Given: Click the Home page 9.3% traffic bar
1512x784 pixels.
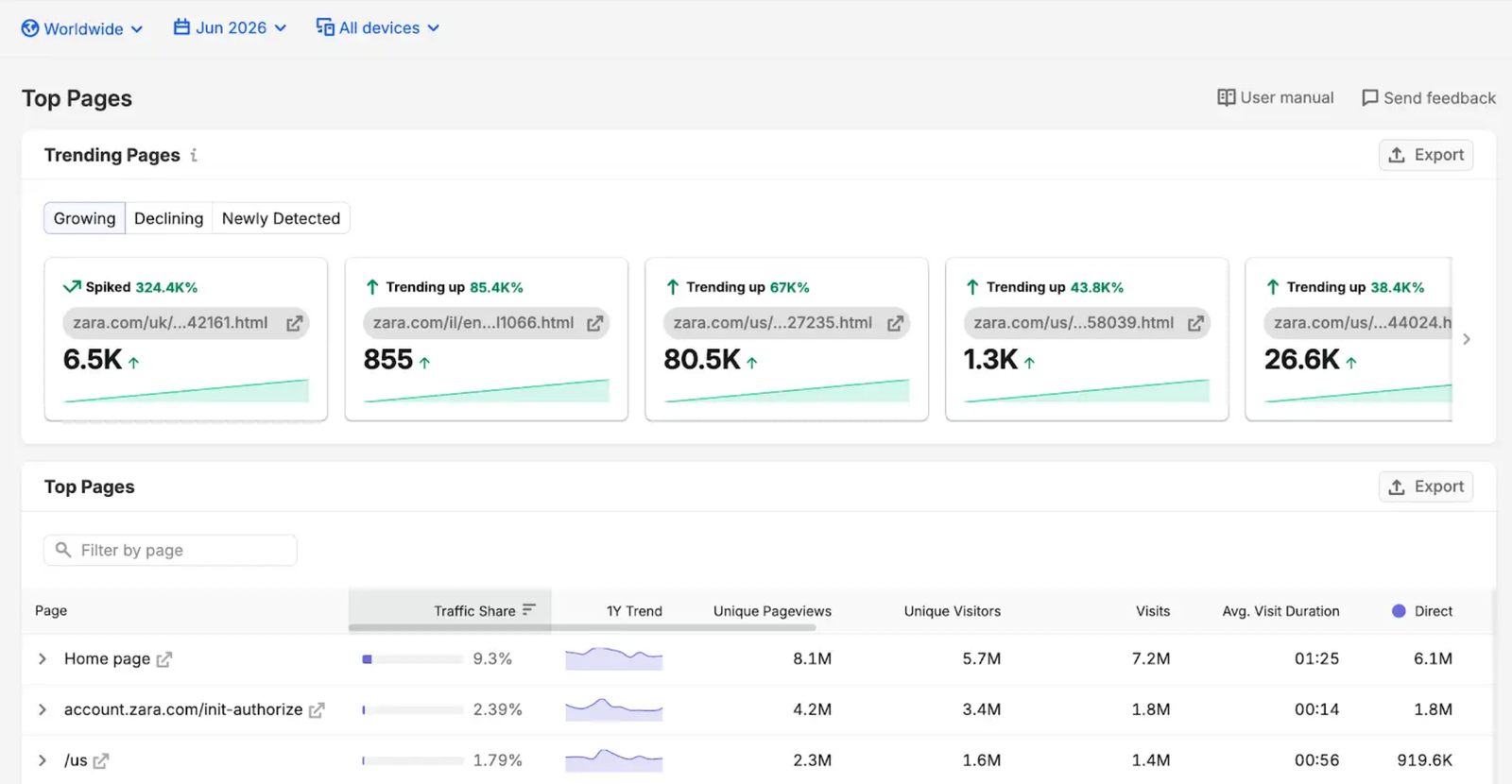Looking at the screenshot, I should coord(413,659).
